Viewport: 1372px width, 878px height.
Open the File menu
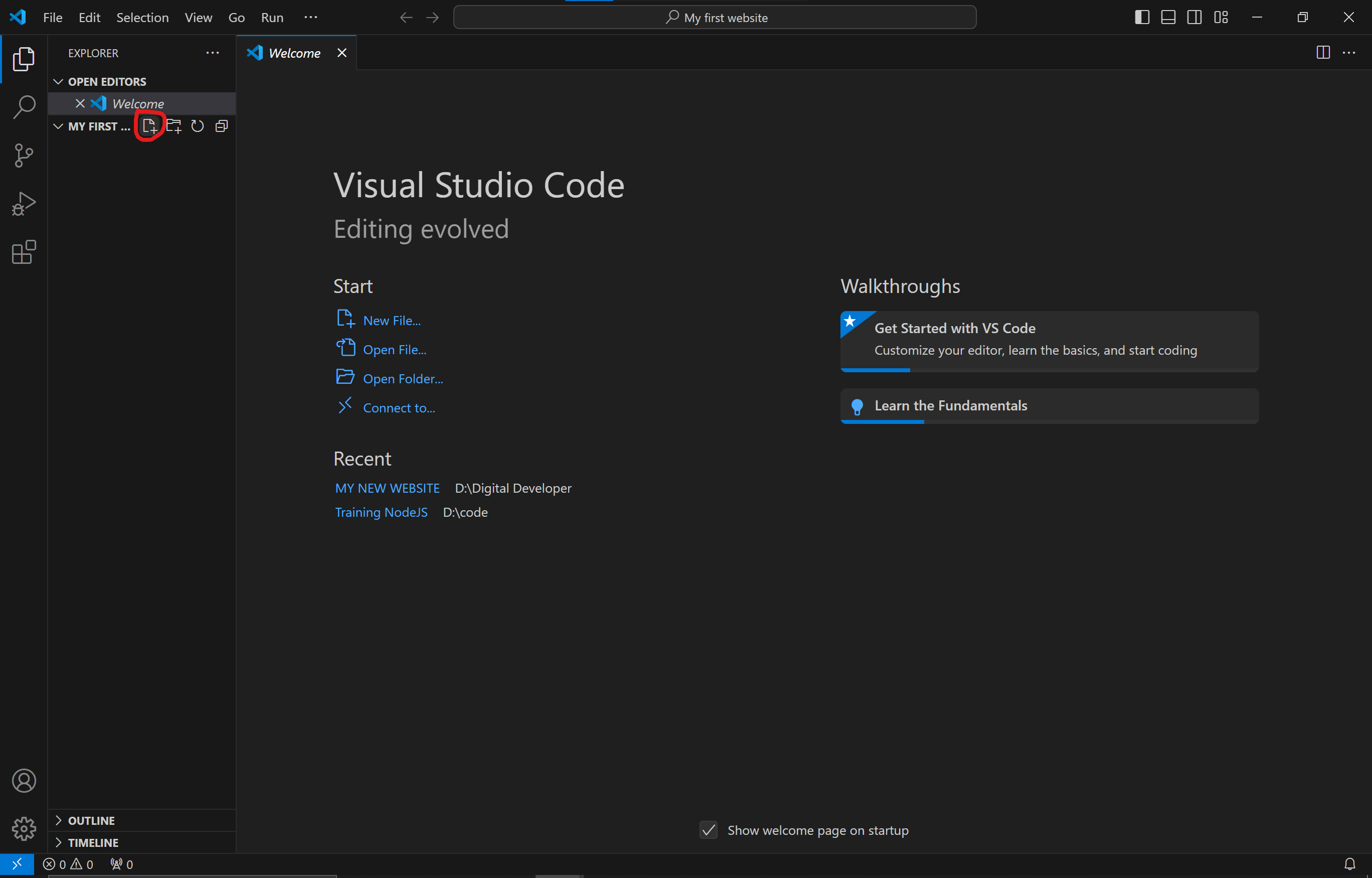53,18
